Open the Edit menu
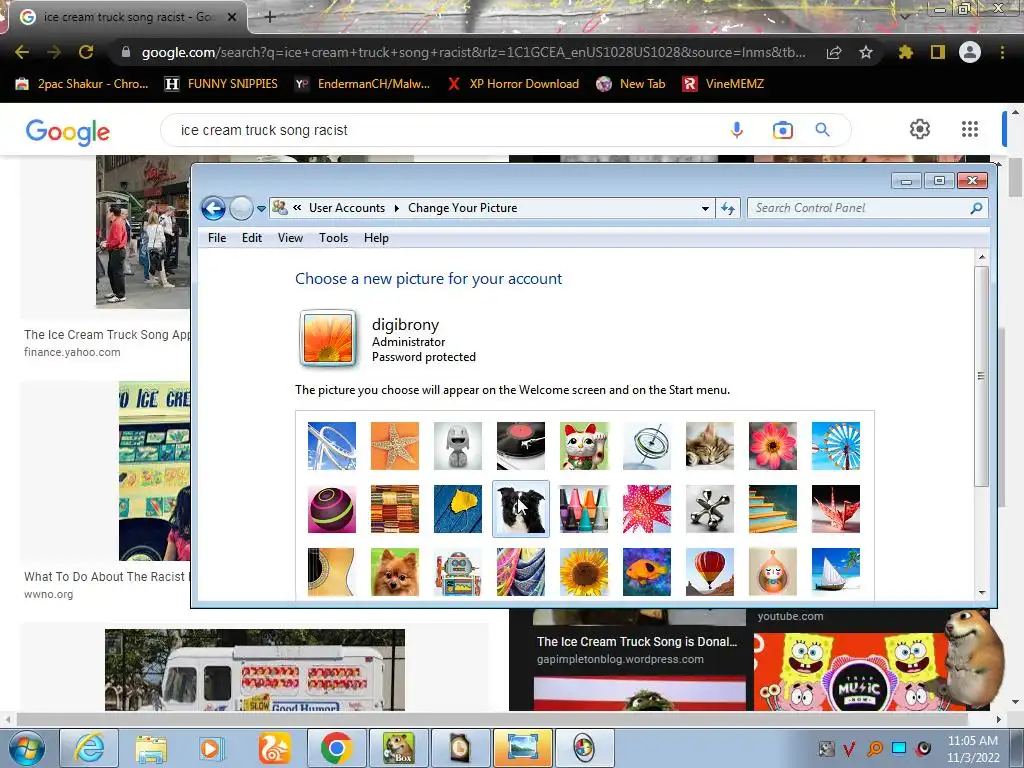The width and height of the screenshot is (1024, 768). pyautogui.click(x=251, y=238)
